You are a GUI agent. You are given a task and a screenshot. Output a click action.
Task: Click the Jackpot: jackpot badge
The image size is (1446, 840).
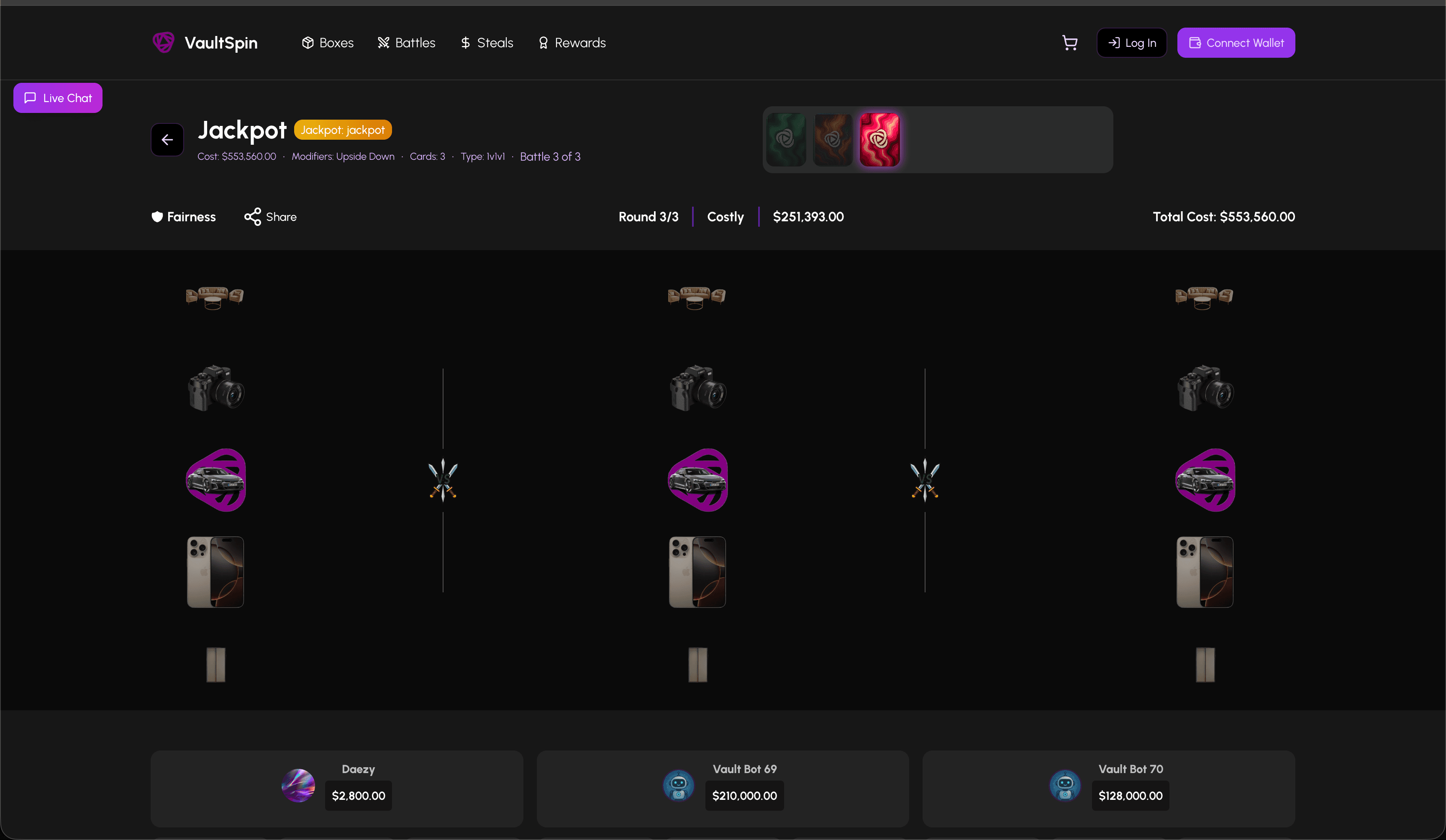pyautogui.click(x=343, y=130)
